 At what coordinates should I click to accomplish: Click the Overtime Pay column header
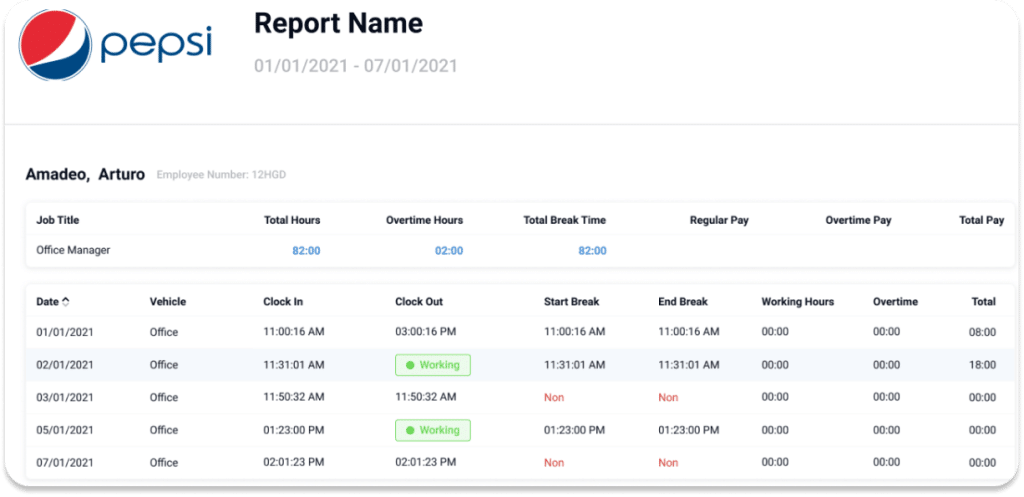click(858, 221)
